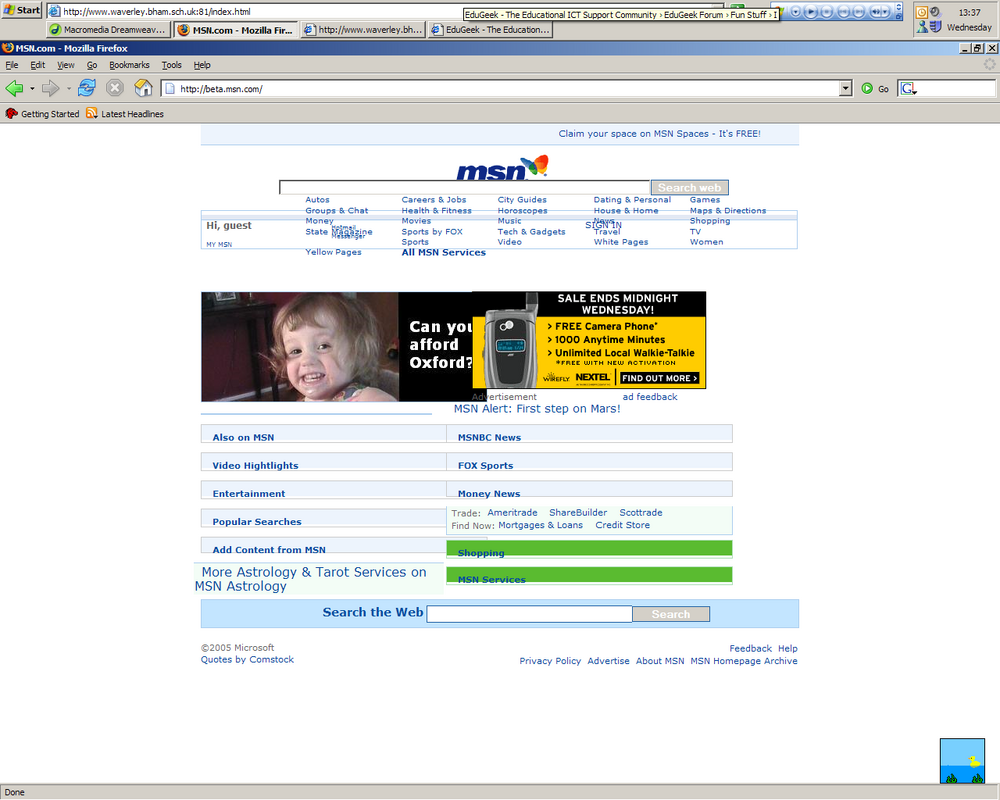Click the Ameritrade trade link

[x=512, y=513]
